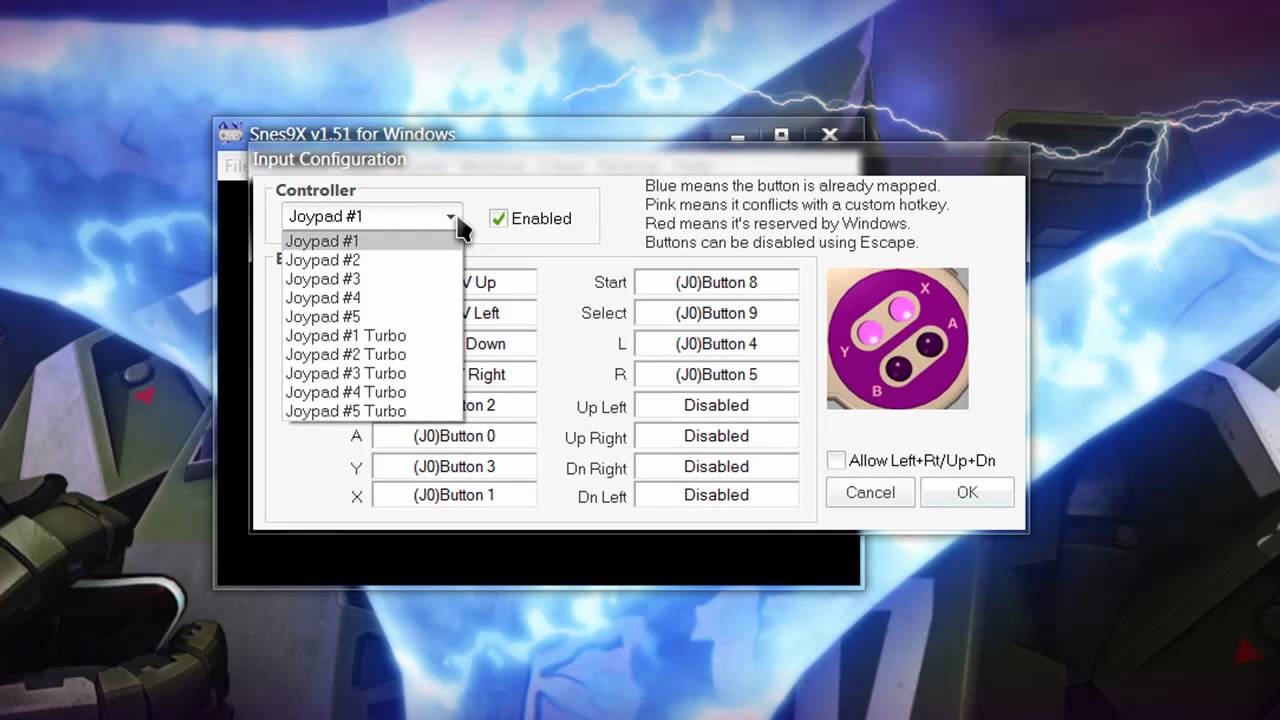Edit the X button mapping field

click(x=454, y=495)
